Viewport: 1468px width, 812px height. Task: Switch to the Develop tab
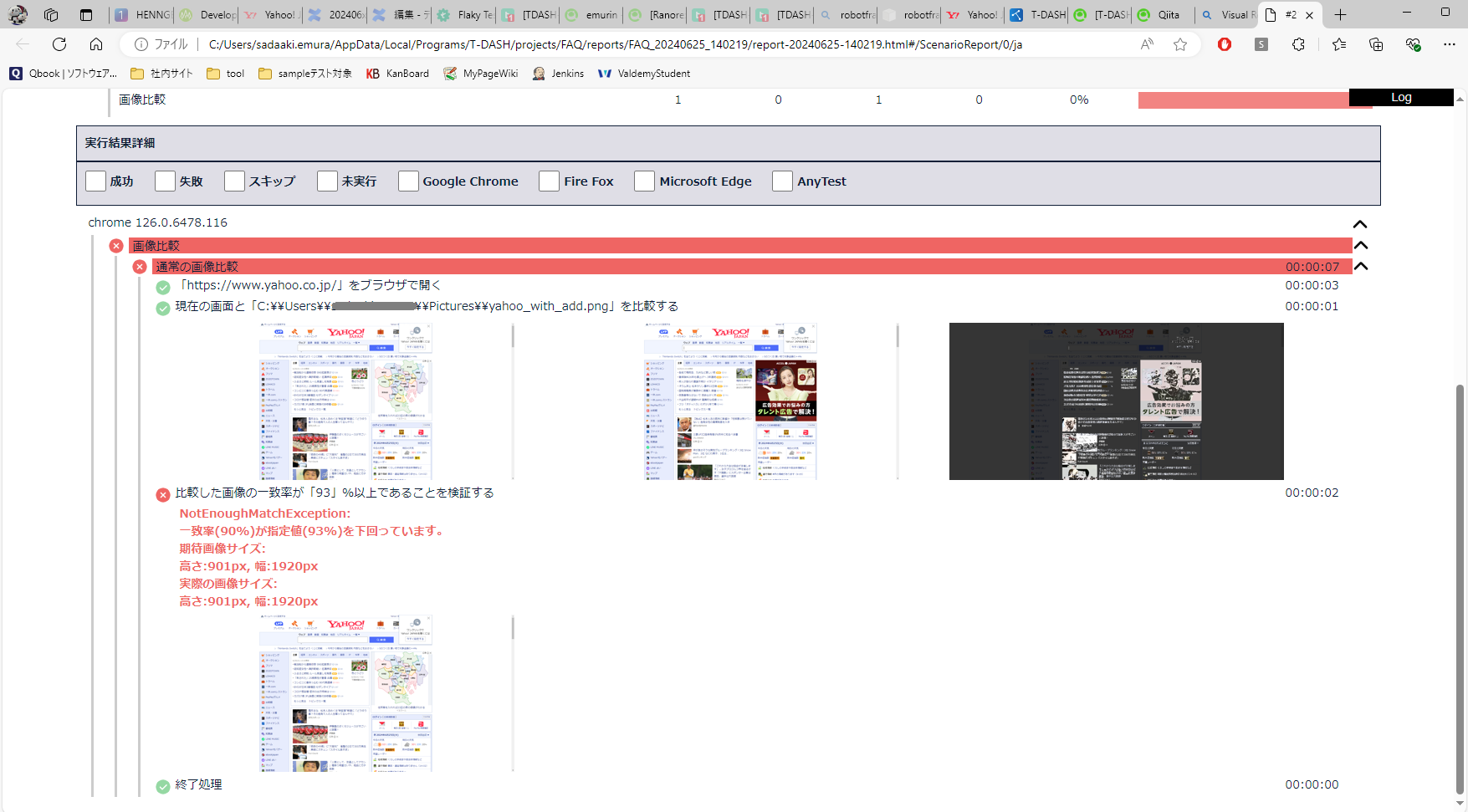click(207, 15)
